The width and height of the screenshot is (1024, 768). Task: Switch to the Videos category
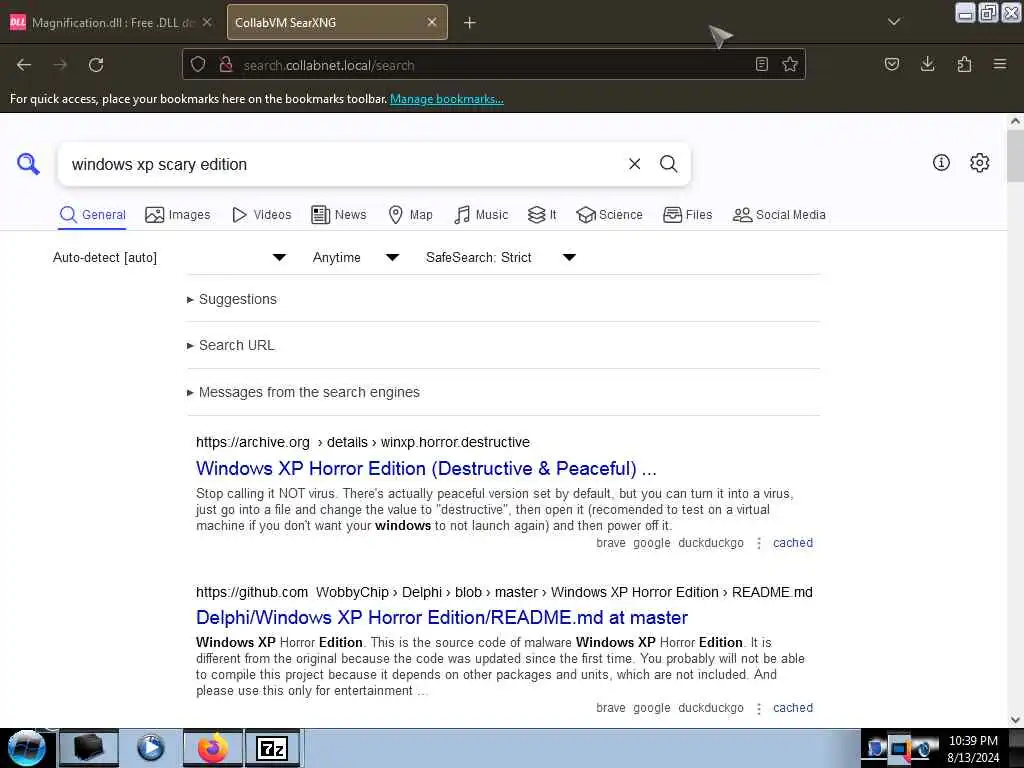(262, 215)
